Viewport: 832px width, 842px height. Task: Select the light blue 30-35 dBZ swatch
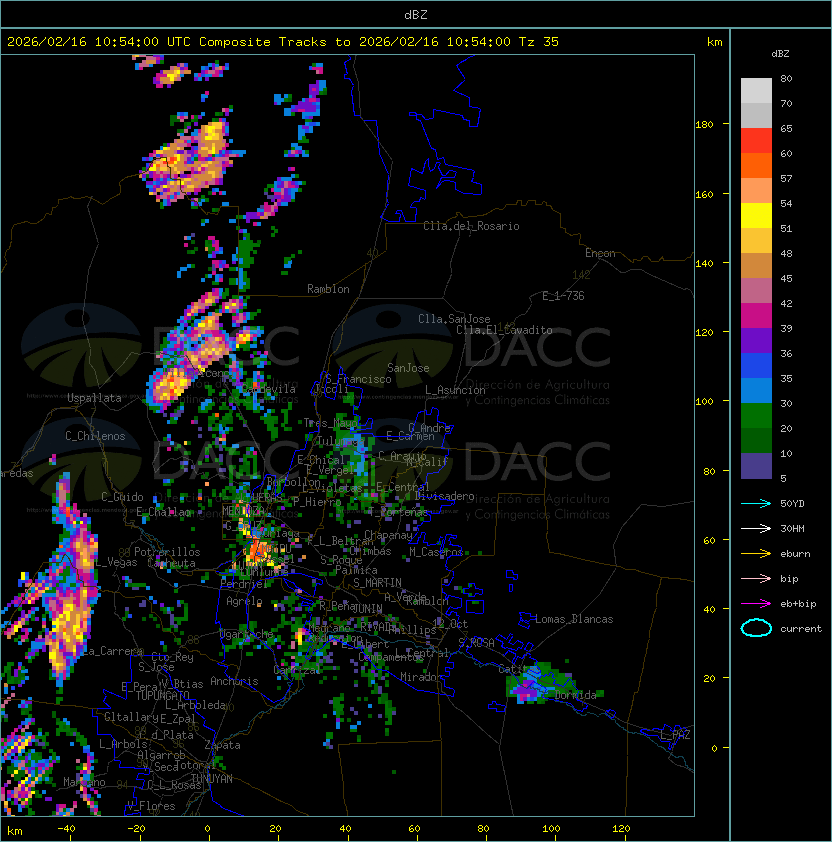(x=756, y=390)
